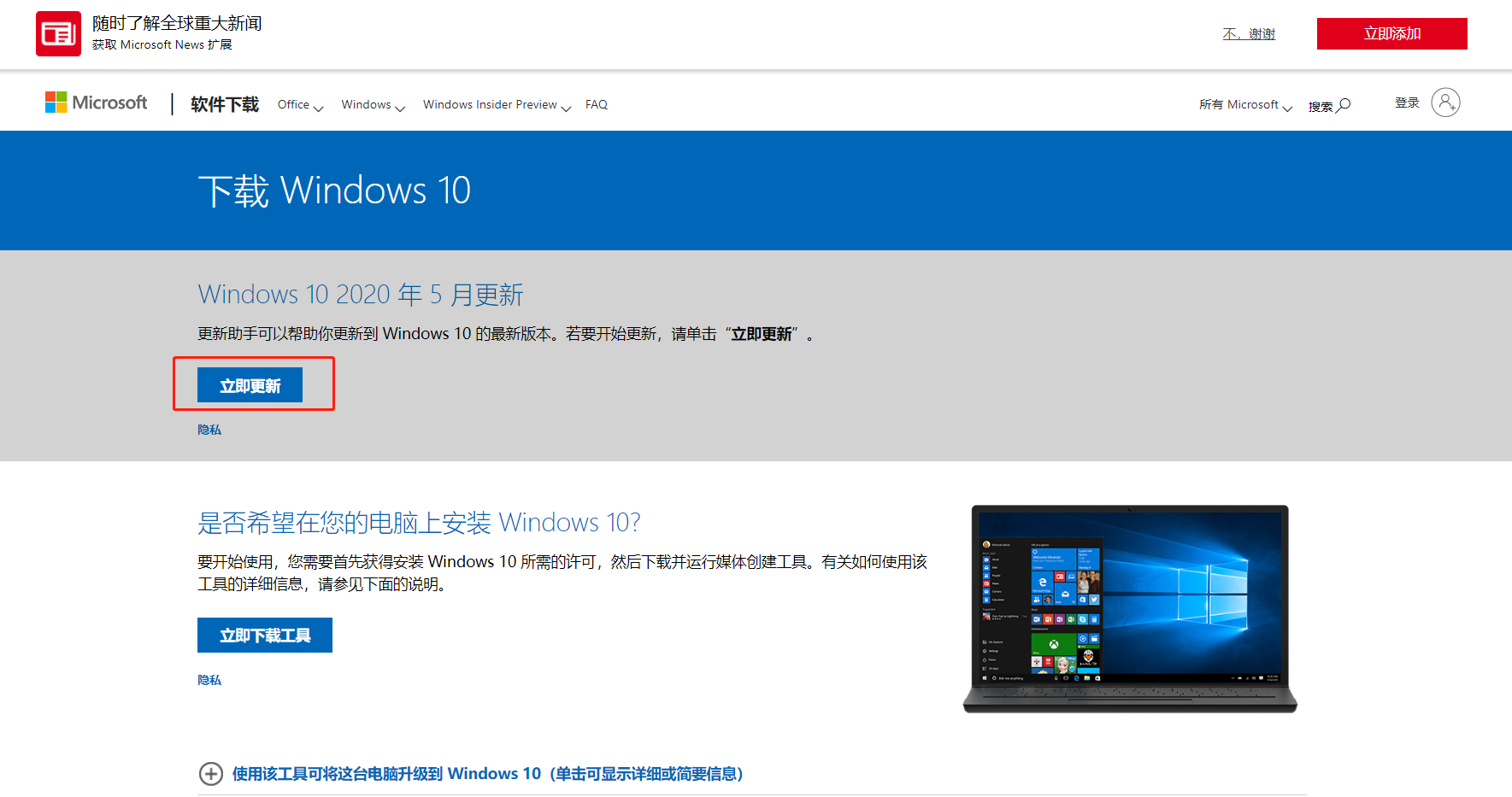Click the 获取 Microsoft News 扩展 text
This screenshot has width=1512, height=797.
pos(162,44)
